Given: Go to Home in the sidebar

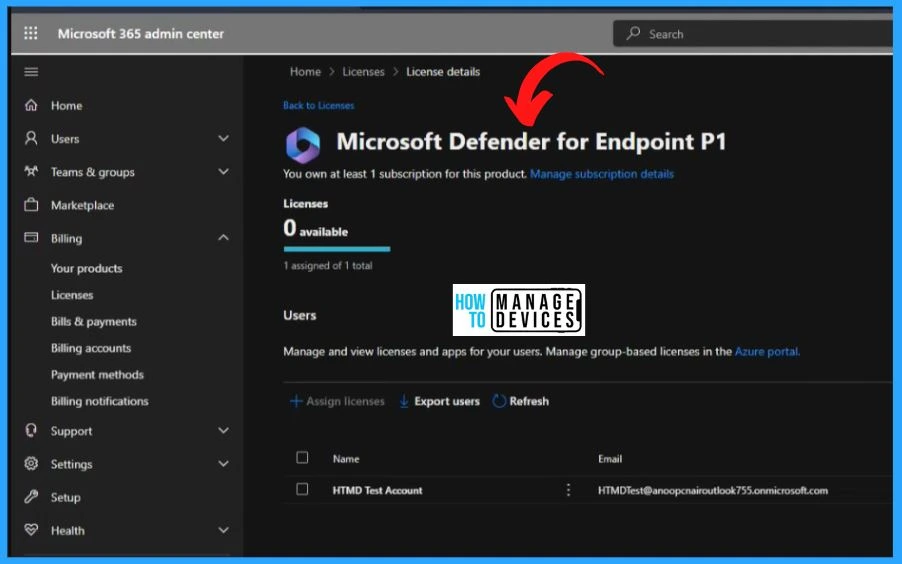Looking at the screenshot, I should (66, 105).
